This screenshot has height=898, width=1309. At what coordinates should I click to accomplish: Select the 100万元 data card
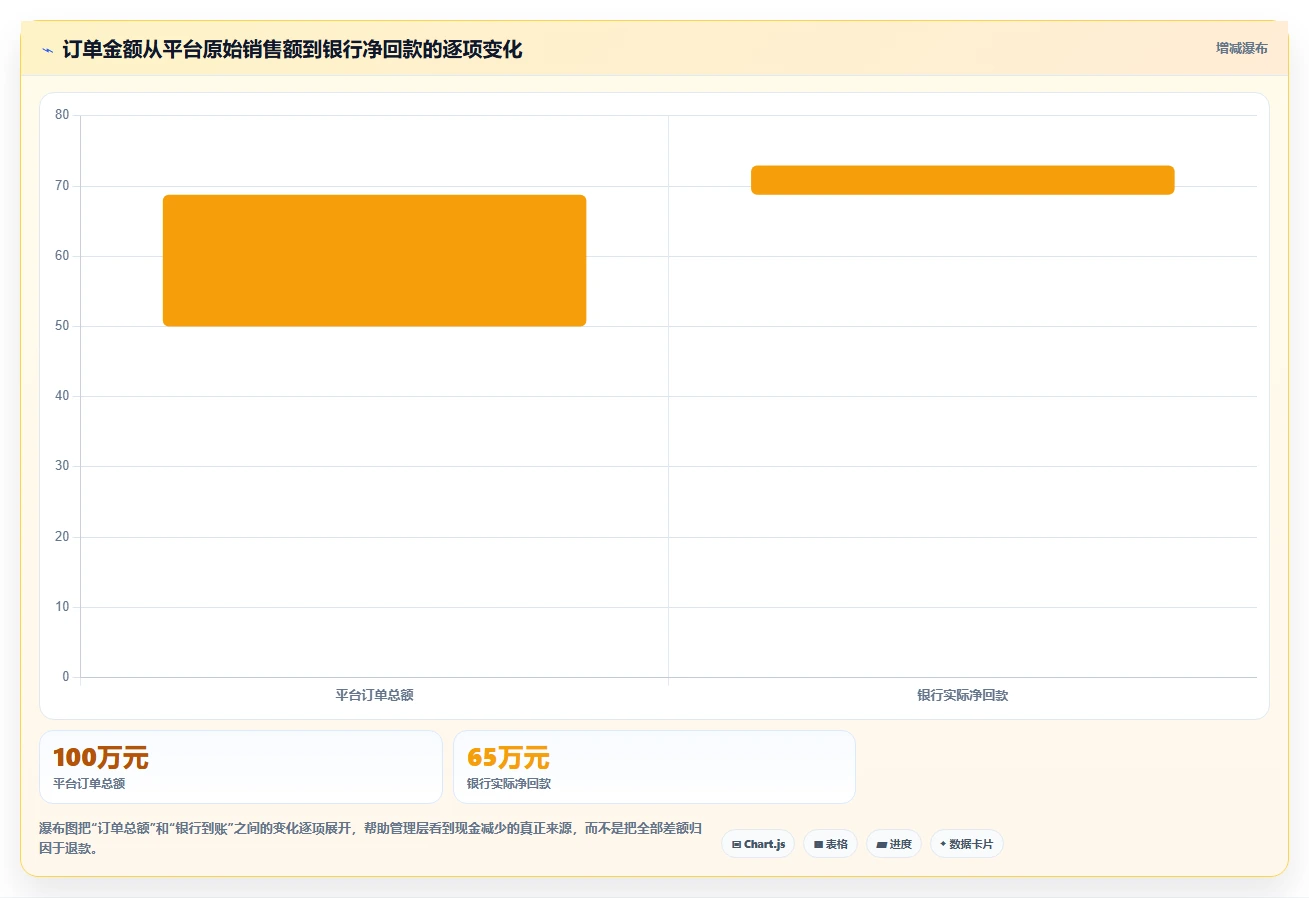coord(241,767)
